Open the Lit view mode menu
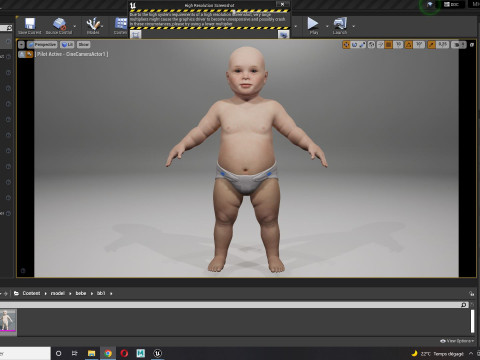 [x=67, y=44]
